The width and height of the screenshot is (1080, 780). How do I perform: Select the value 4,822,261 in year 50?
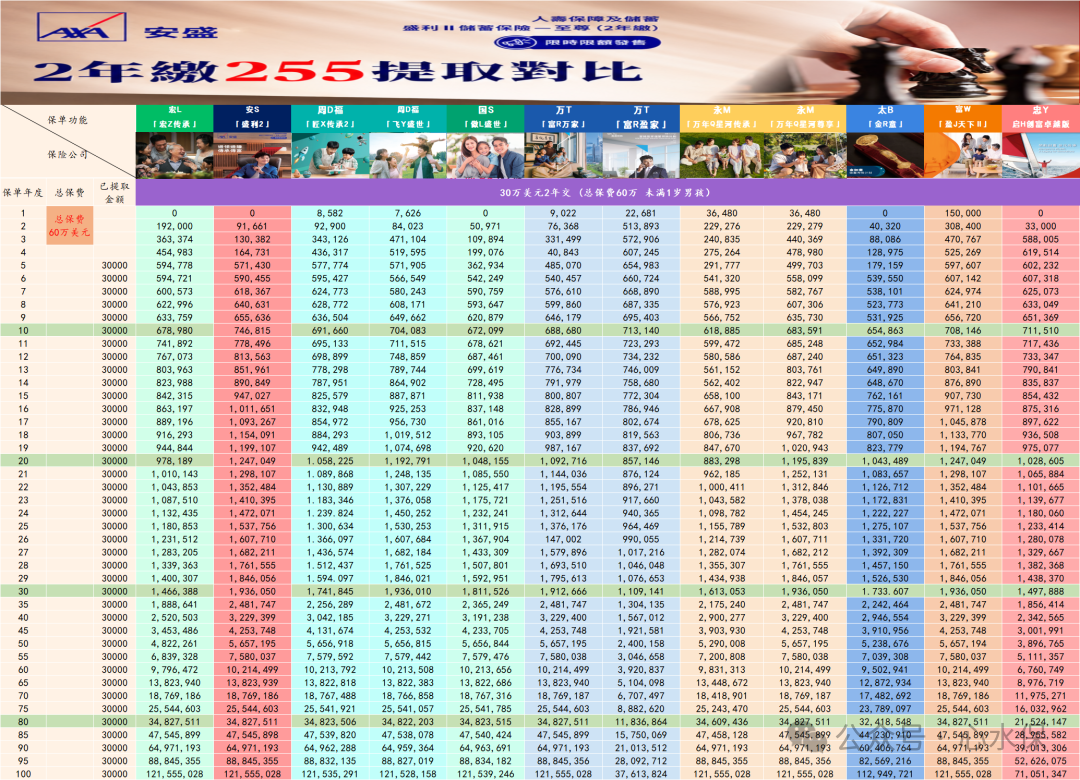[174, 644]
